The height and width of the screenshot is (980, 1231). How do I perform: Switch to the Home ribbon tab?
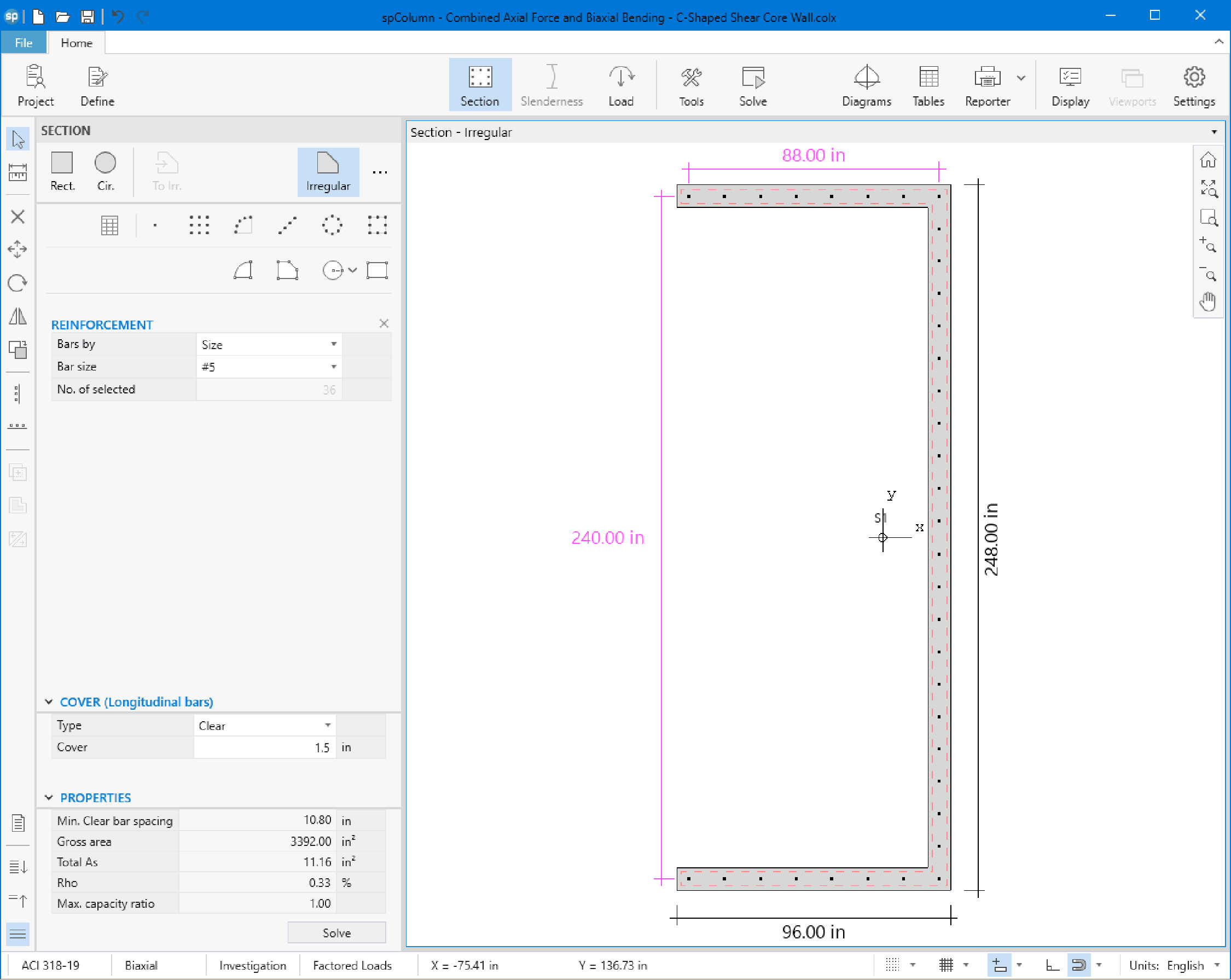tap(77, 43)
